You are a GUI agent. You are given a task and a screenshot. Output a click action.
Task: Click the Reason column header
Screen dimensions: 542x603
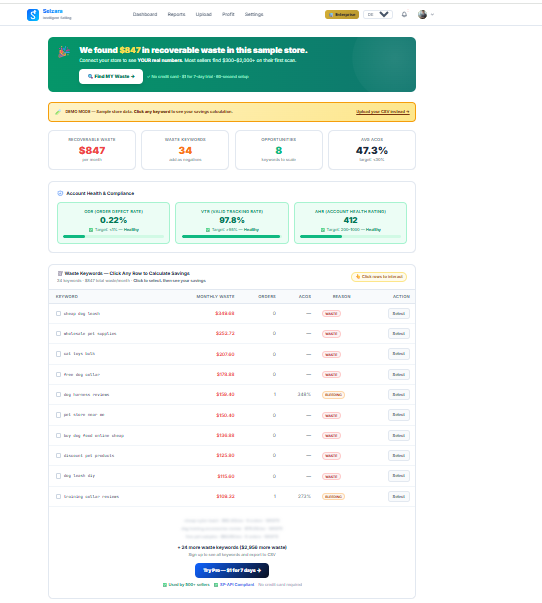pos(342,297)
